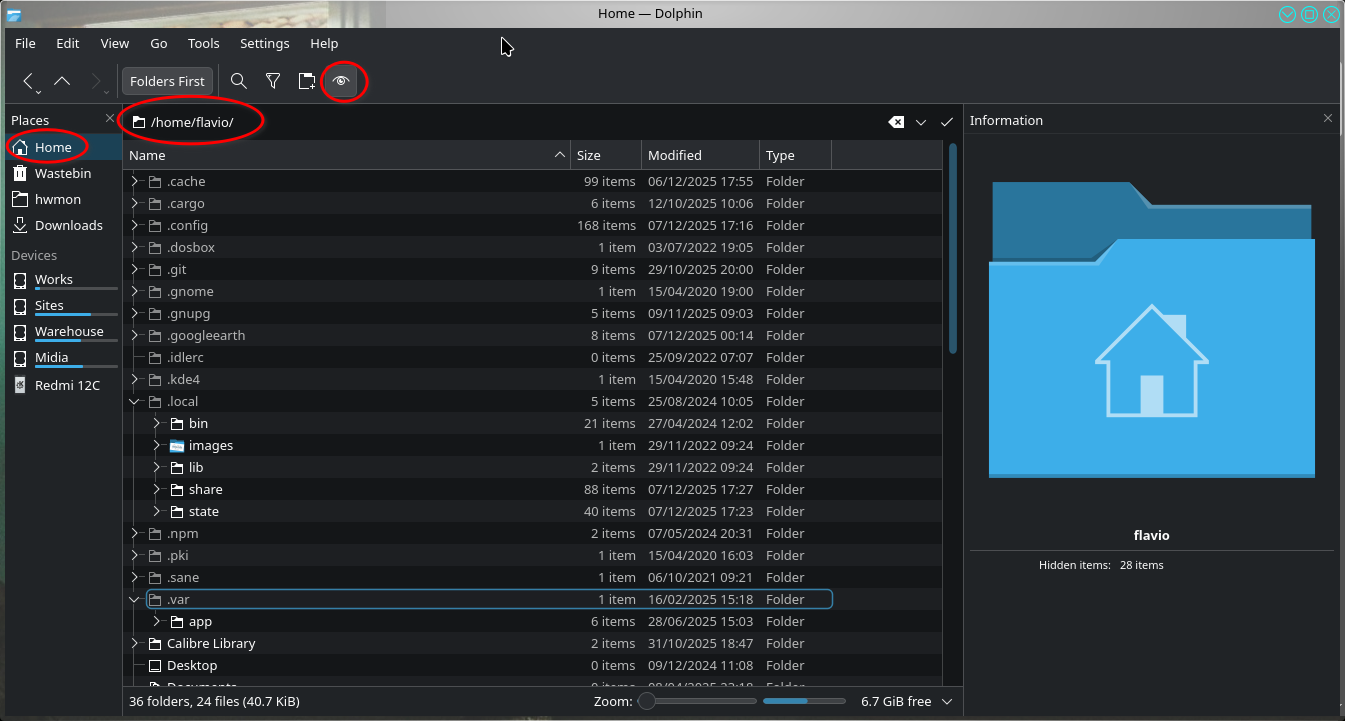Go back using the back arrow

tap(29, 81)
